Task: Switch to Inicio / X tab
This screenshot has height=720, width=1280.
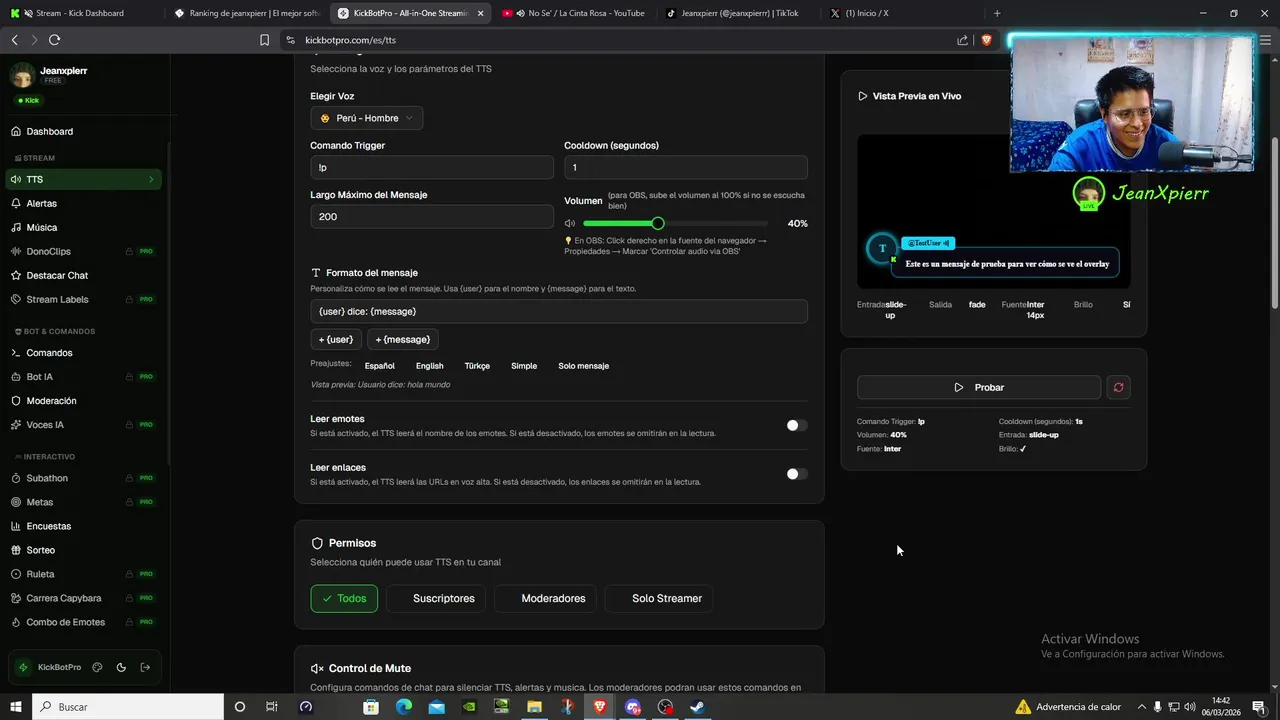Action: coord(902,13)
